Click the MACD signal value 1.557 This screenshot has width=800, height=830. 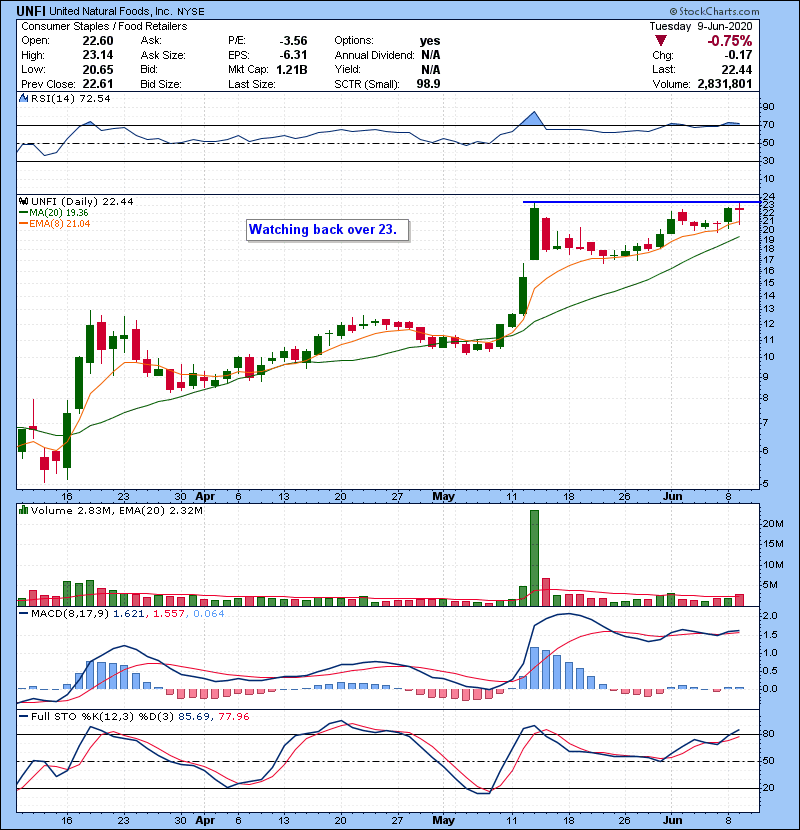coord(169,614)
